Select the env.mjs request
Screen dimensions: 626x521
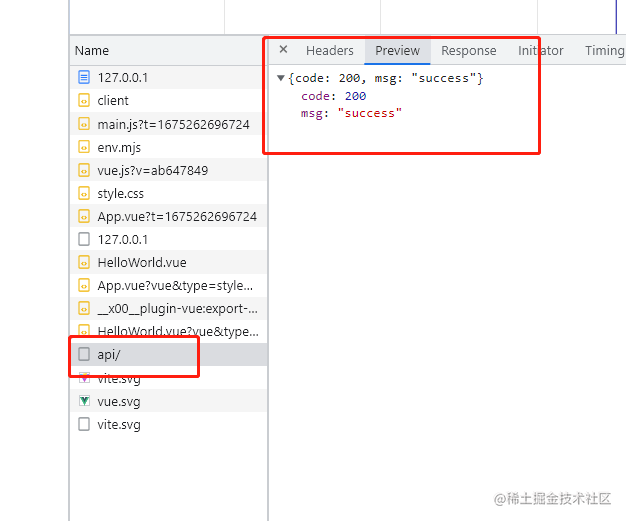(x=168, y=147)
